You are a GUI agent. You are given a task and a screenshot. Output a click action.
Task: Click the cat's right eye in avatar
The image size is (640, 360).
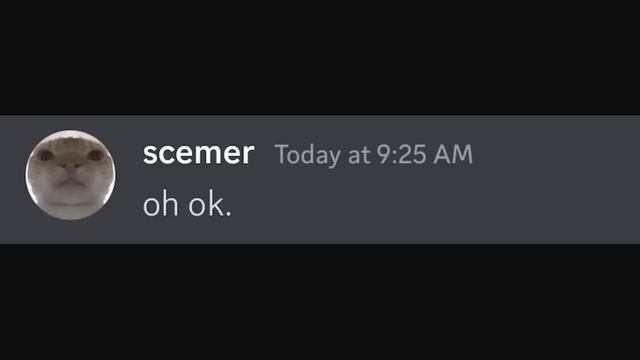96,155
